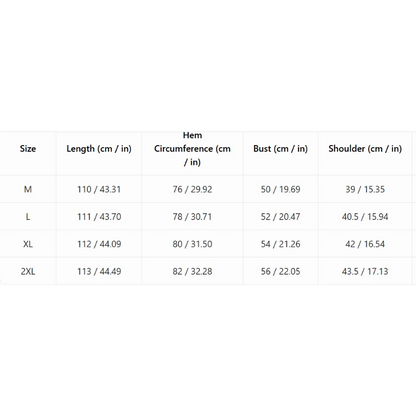Select the 50 / 19.69 bust cell
This screenshot has width=416, height=416.
280,189
